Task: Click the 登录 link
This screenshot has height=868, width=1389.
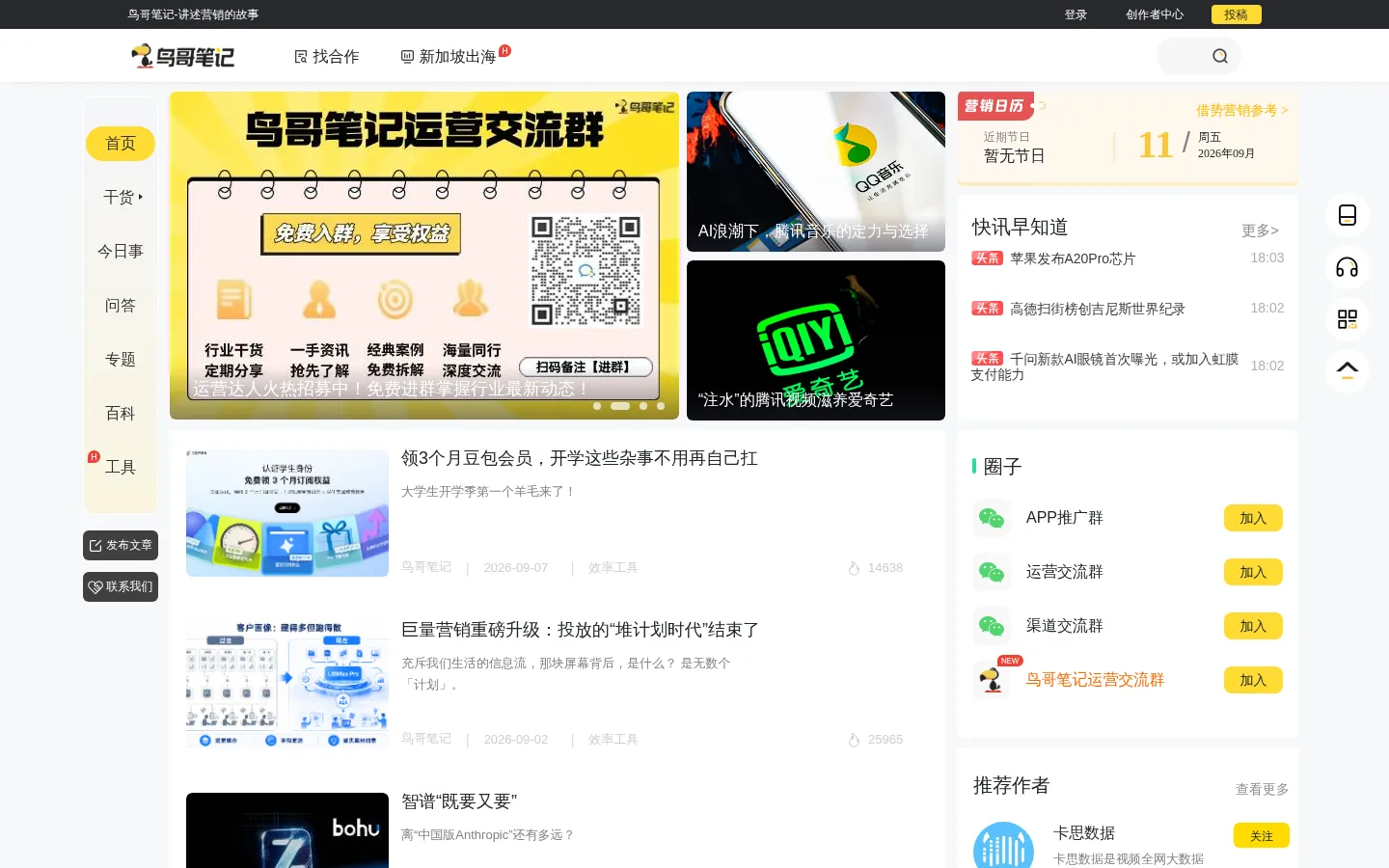Action: point(1076,14)
